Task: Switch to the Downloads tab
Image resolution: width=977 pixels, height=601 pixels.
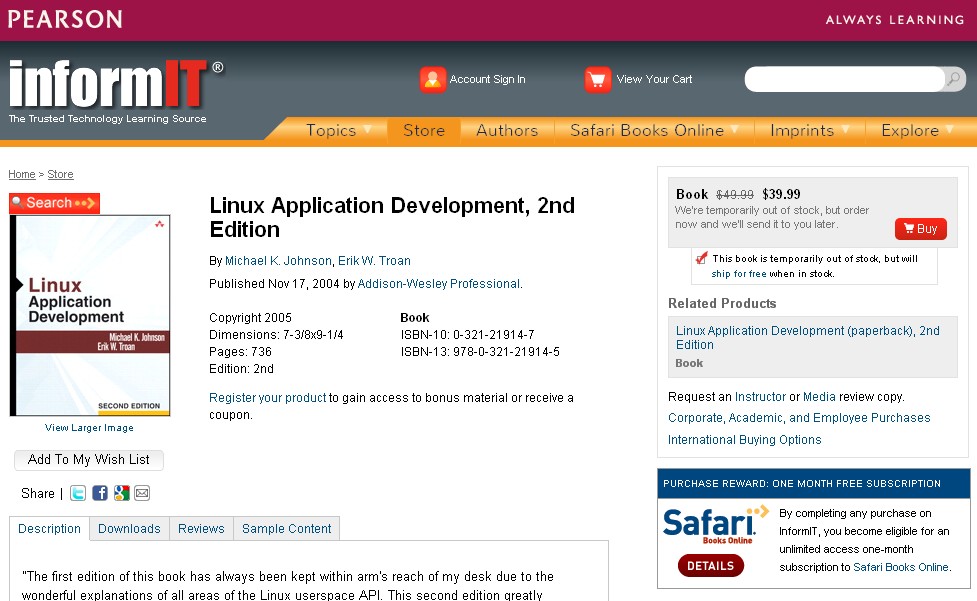Action: coord(129,529)
